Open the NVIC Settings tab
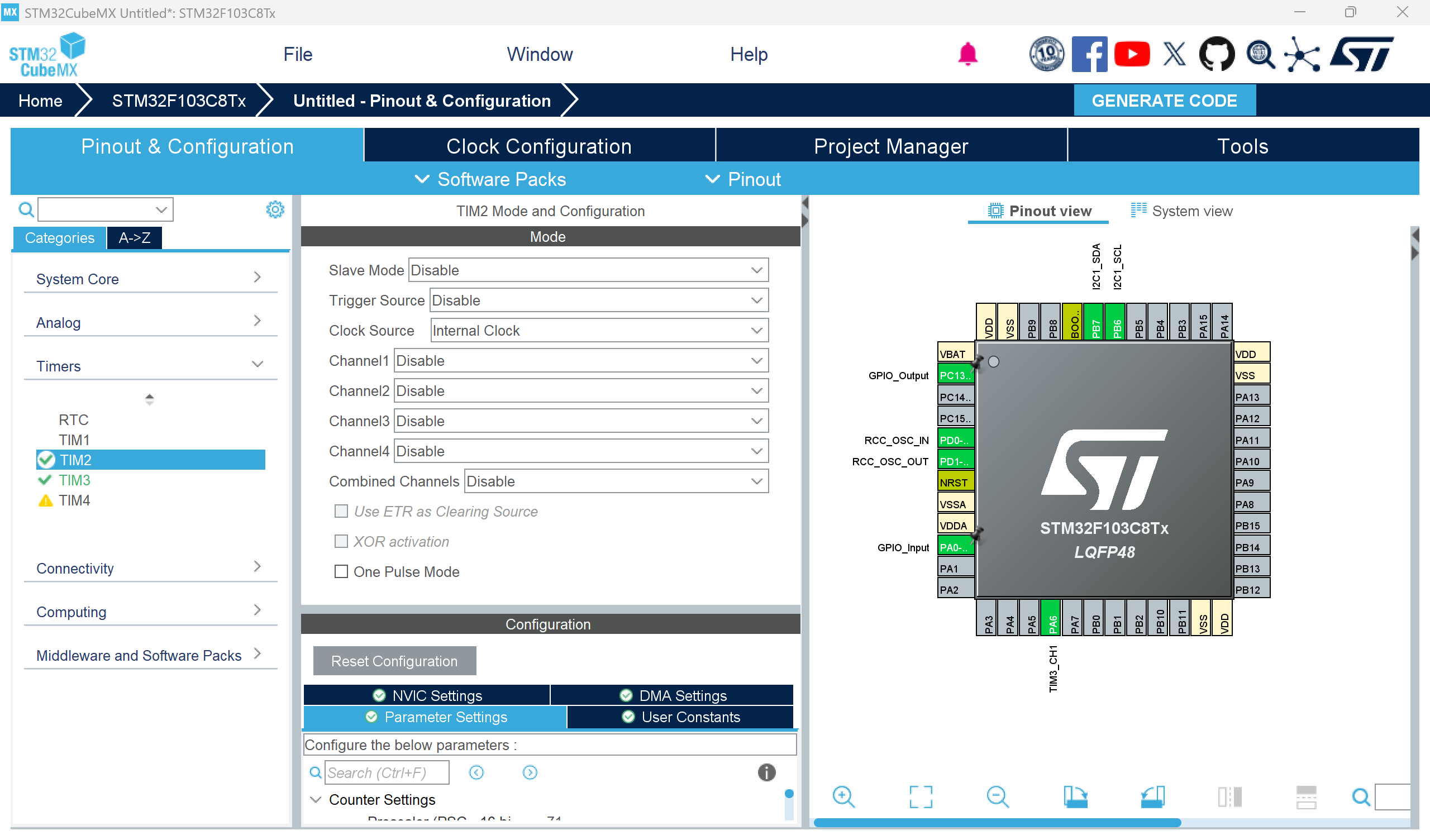Viewport: 1430px width, 840px height. 427,695
